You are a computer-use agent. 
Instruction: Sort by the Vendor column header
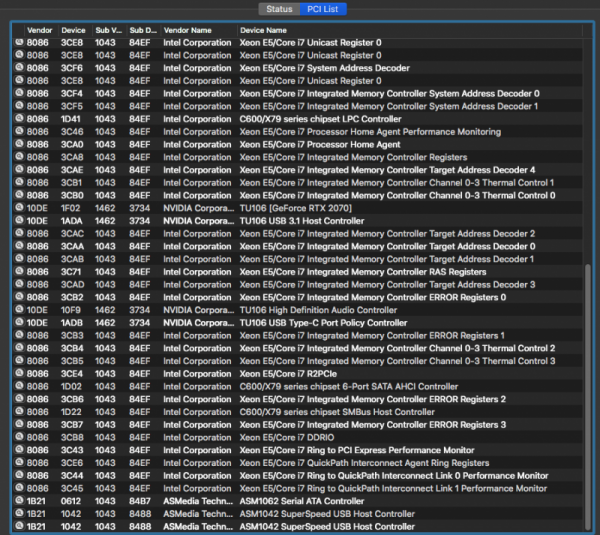40,31
